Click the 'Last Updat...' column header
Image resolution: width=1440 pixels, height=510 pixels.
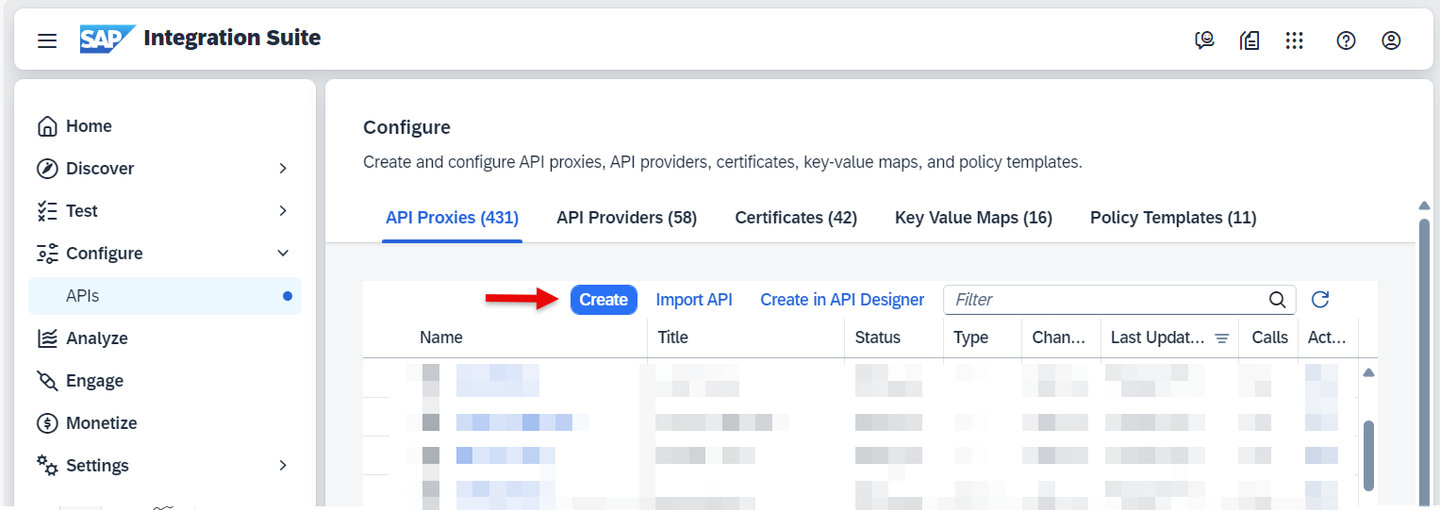pos(1158,338)
